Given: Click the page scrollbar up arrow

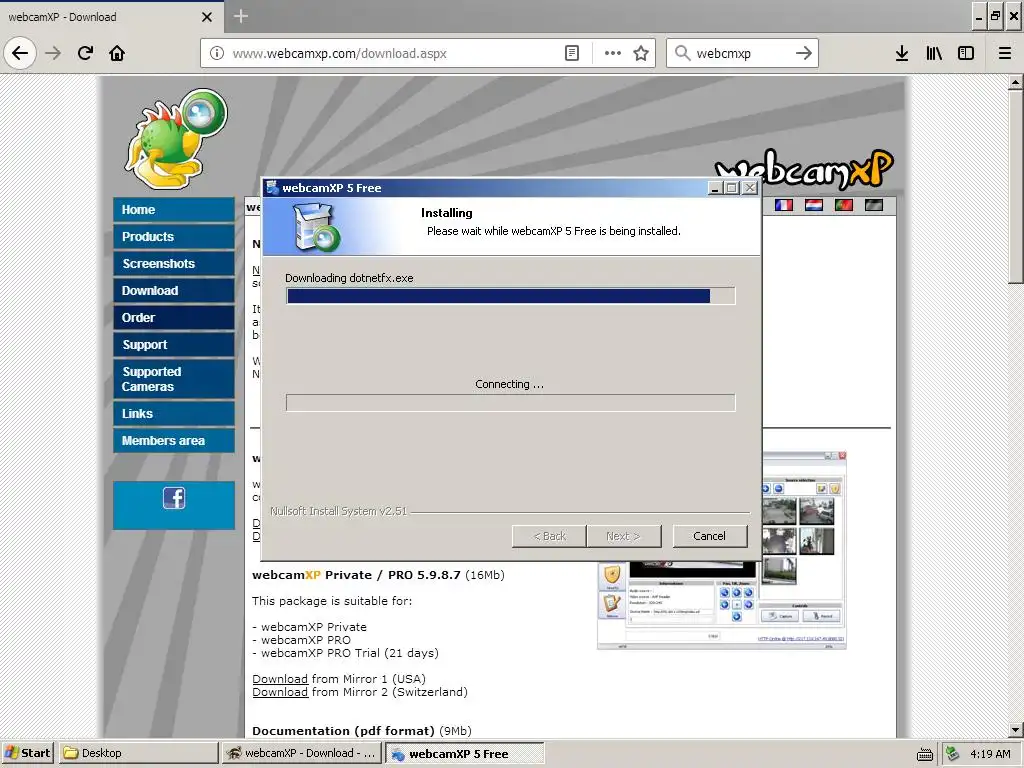Looking at the screenshot, I should (1015, 83).
